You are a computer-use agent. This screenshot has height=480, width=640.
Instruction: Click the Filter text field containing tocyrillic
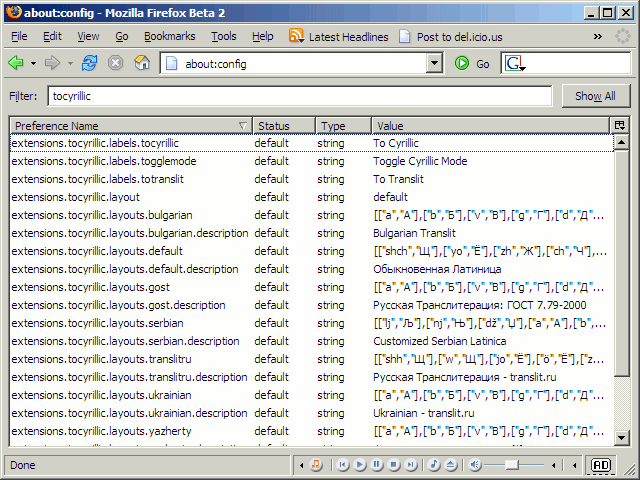(x=300, y=96)
